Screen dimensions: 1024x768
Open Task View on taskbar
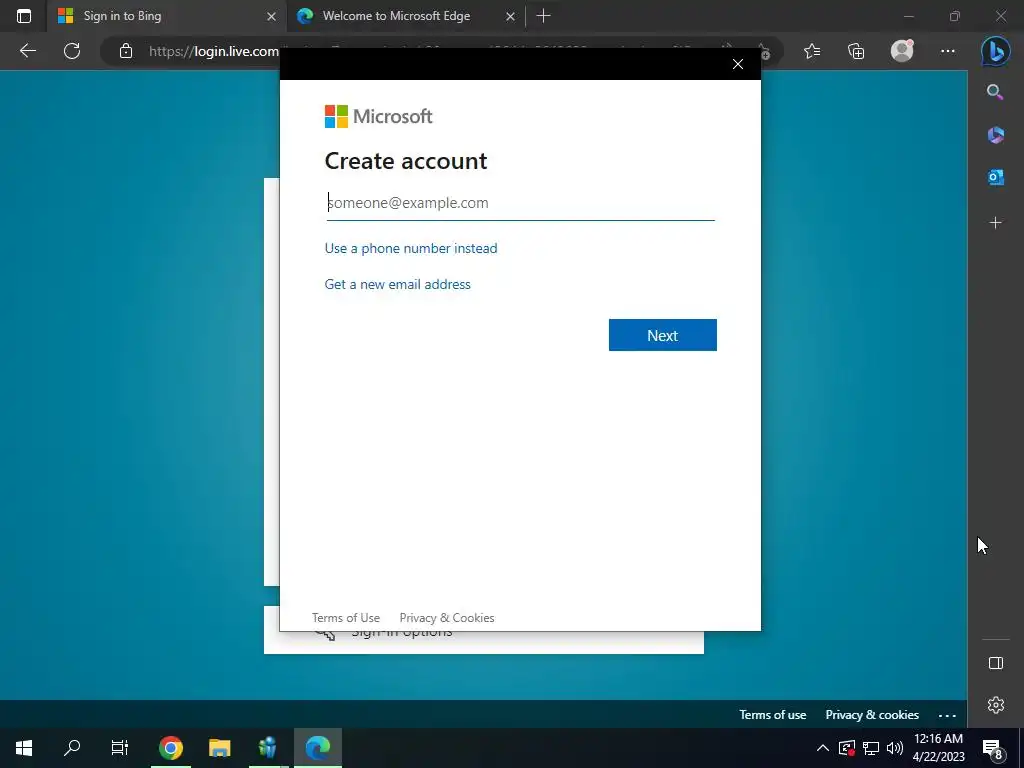[120, 748]
